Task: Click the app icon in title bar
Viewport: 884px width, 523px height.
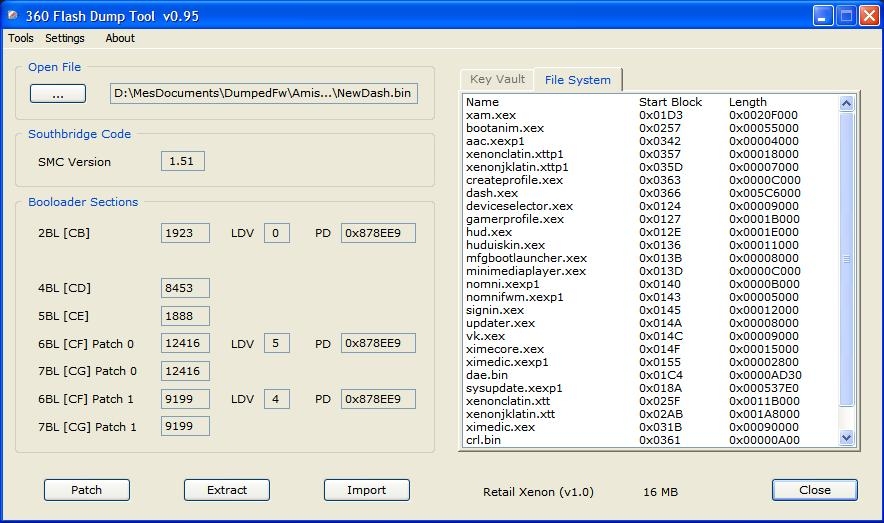Action: pyautogui.click(x=13, y=14)
